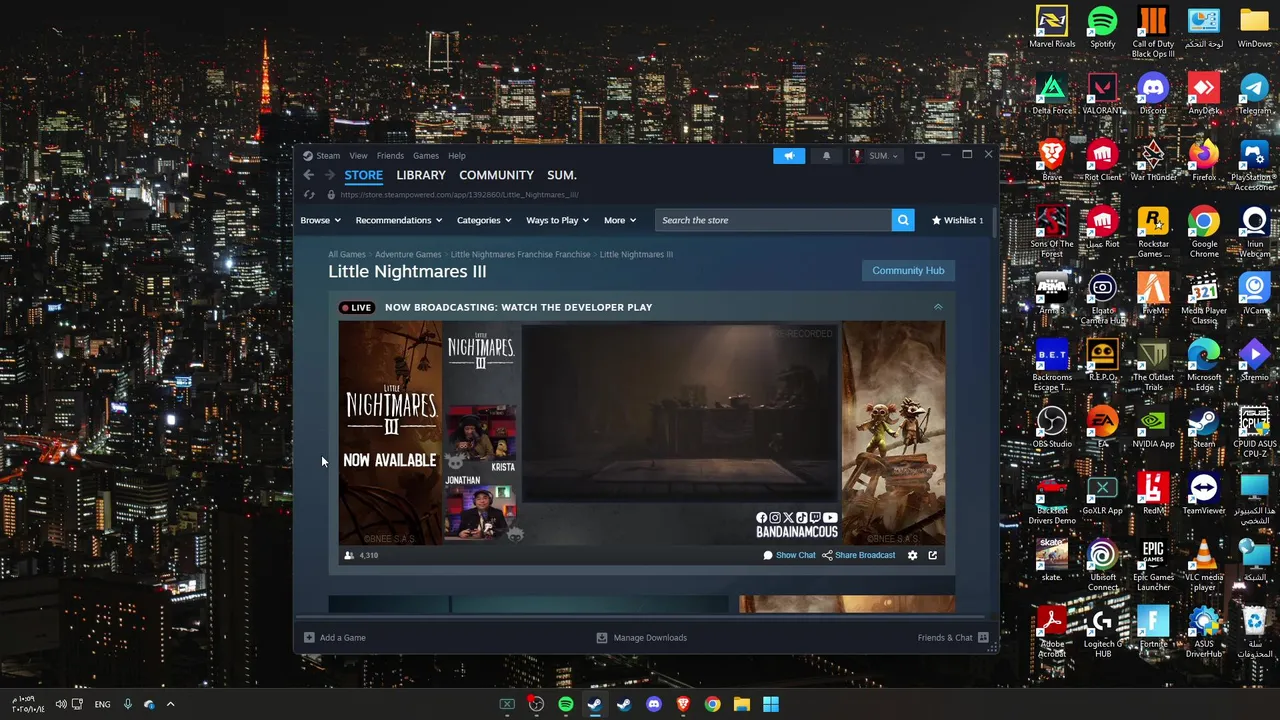This screenshot has height=720, width=1280.
Task: Open the Wishlist button
Action: [957, 220]
